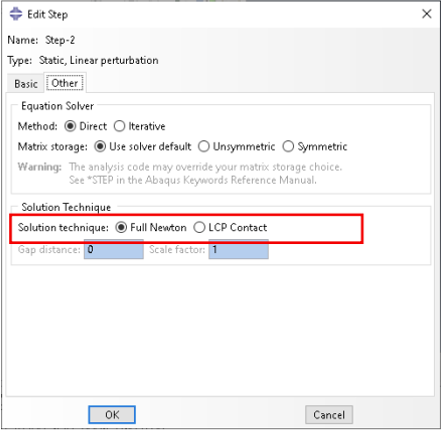Click the LCP Contact label
The image size is (441, 430).
pos(238,227)
